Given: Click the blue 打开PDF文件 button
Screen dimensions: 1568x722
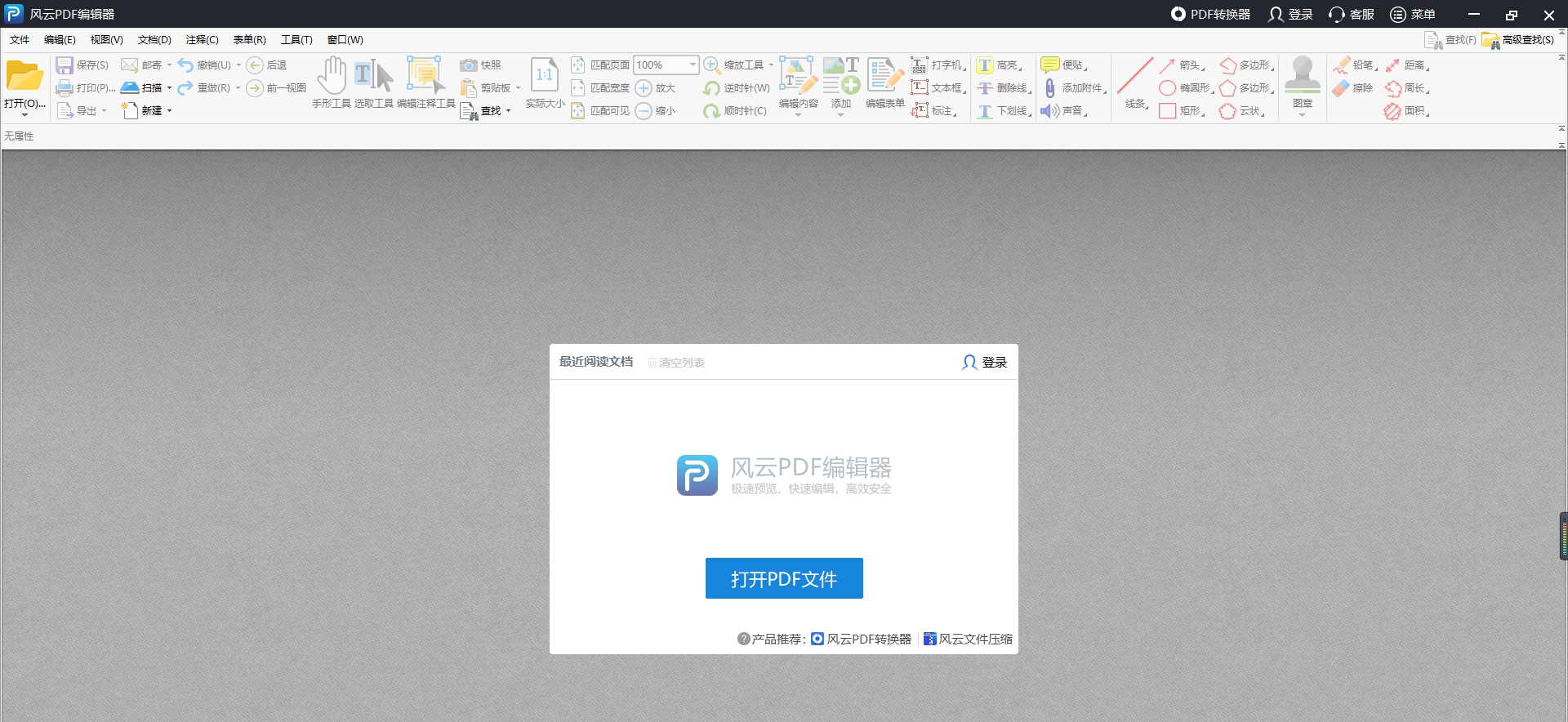Looking at the screenshot, I should (x=784, y=578).
